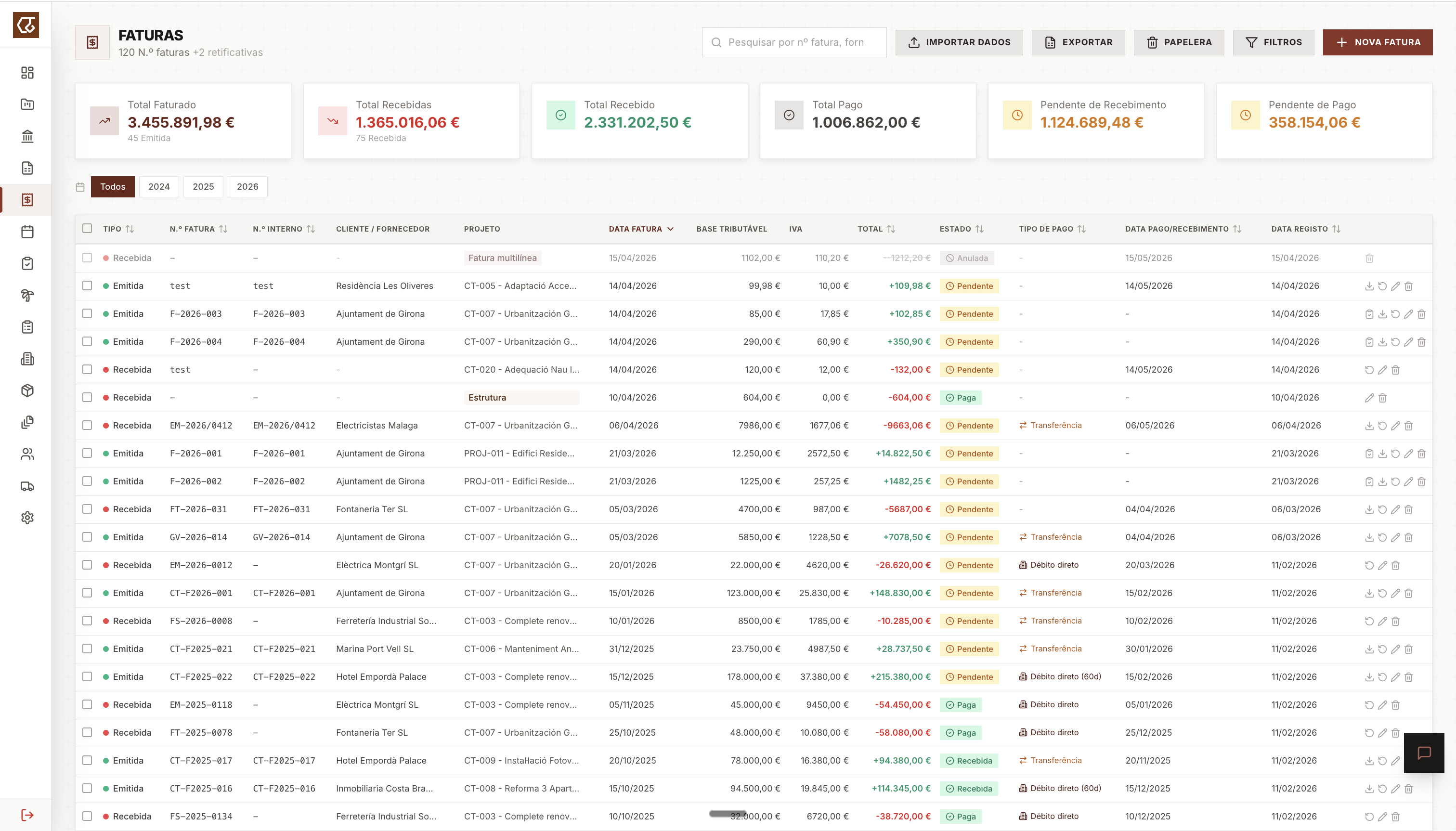The height and width of the screenshot is (831, 1456).
Task: Sort by Data Fatura column chevron
Action: click(671, 229)
